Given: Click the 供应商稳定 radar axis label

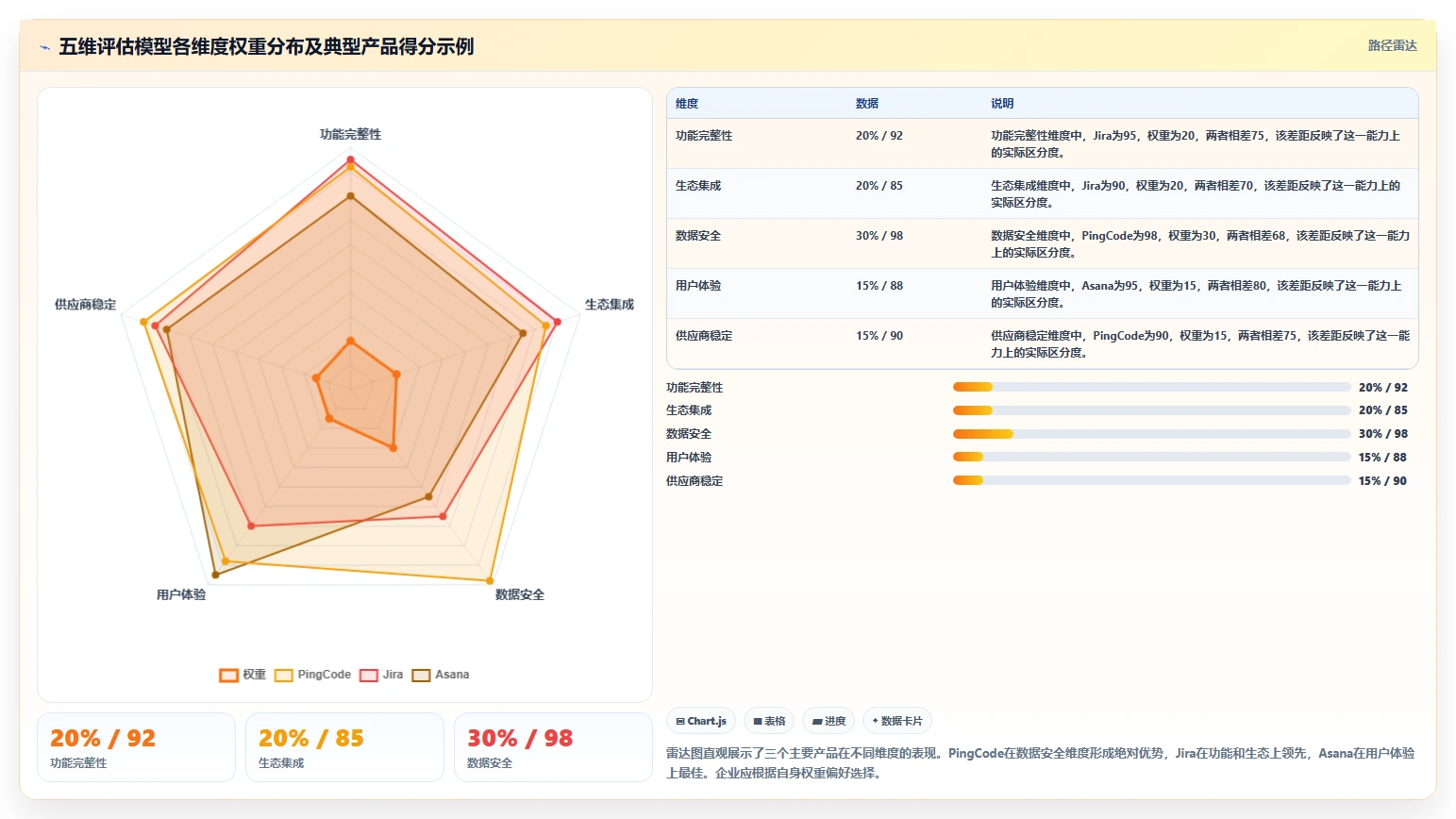Looking at the screenshot, I should tap(85, 305).
